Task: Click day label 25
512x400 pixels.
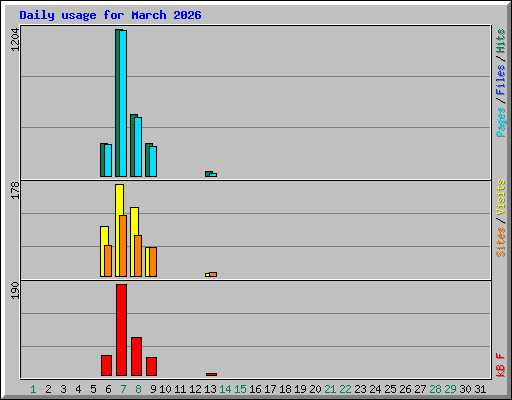Action: pyautogui.click(x=390, y=389)
